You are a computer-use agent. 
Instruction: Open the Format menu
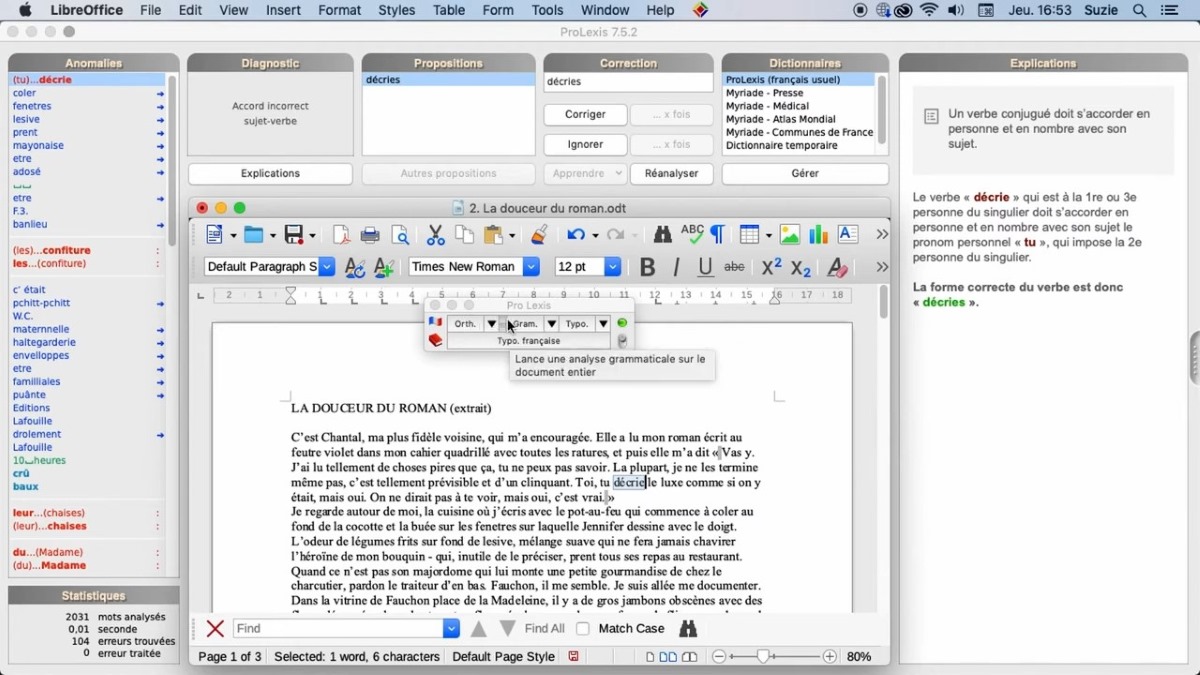340,10
